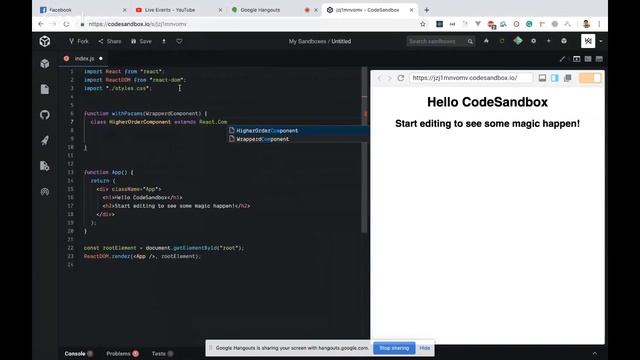Open the Problems tab
The height and width of the screenshot is (360, 640).
click(x=122, y=353)
